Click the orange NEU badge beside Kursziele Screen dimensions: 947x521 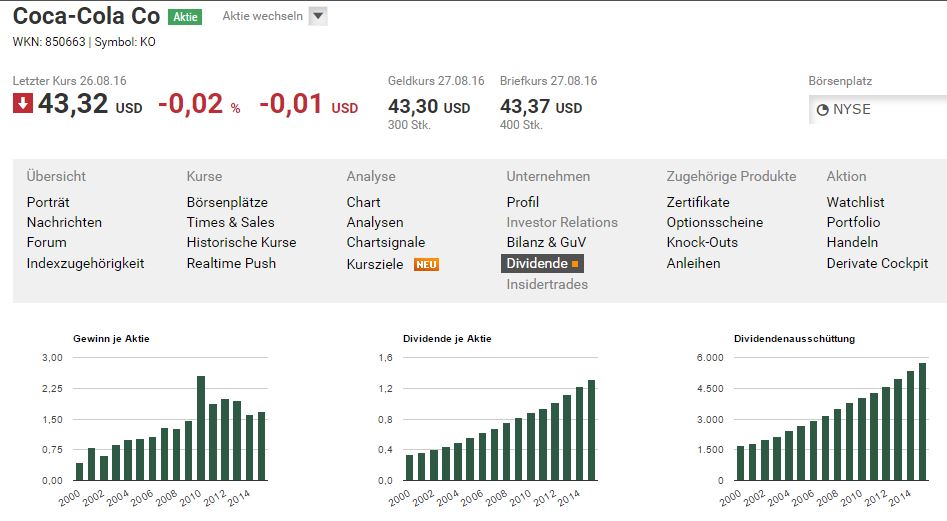point(426,264)
